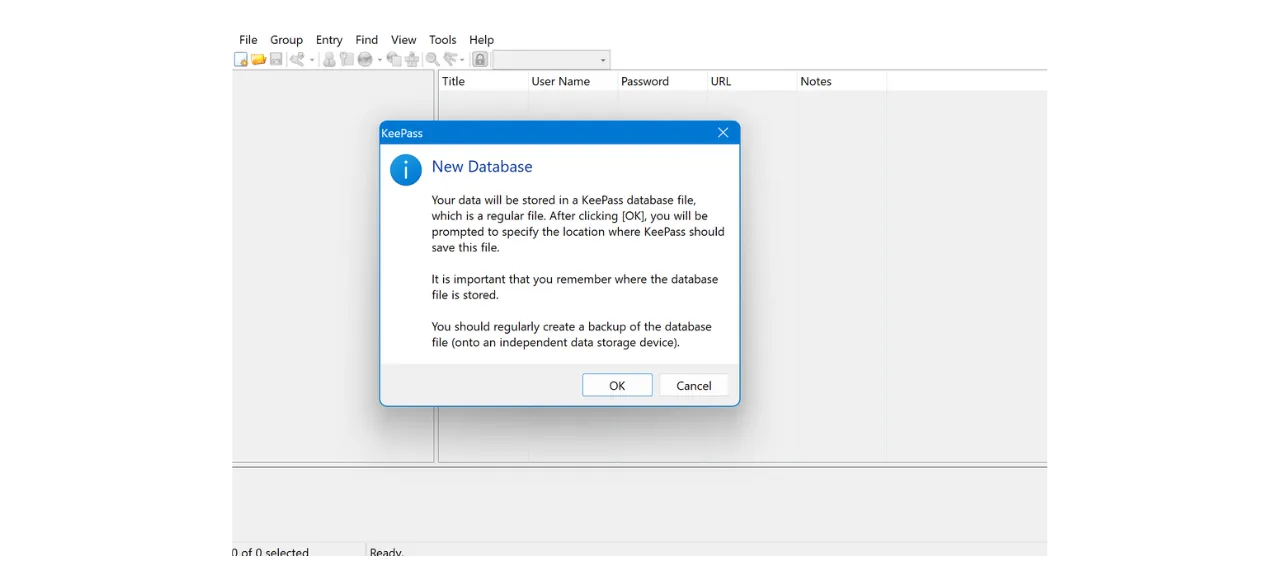The width and height of the screenshot is (1280, 586).
Task: Click the Lock Workspace padlock icon
Action: pos(480,58)
